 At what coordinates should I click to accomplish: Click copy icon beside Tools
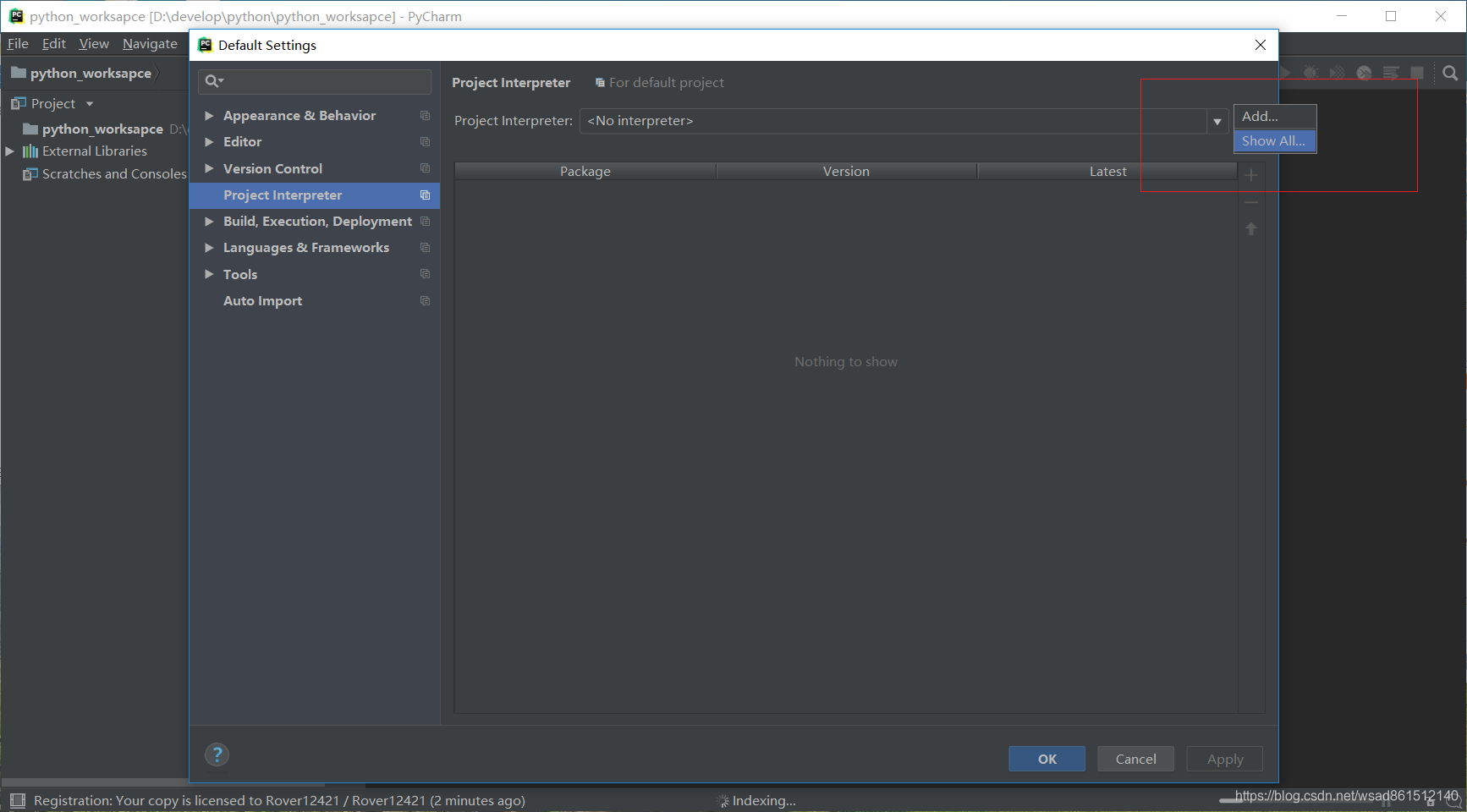425,274
